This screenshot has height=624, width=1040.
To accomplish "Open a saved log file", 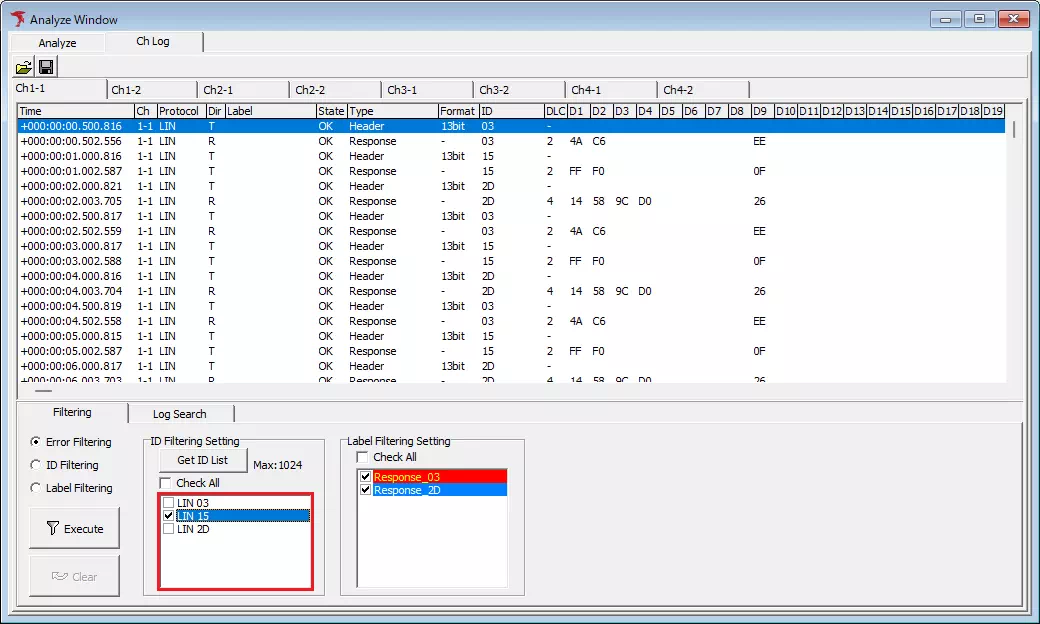I will coord(23,66).
